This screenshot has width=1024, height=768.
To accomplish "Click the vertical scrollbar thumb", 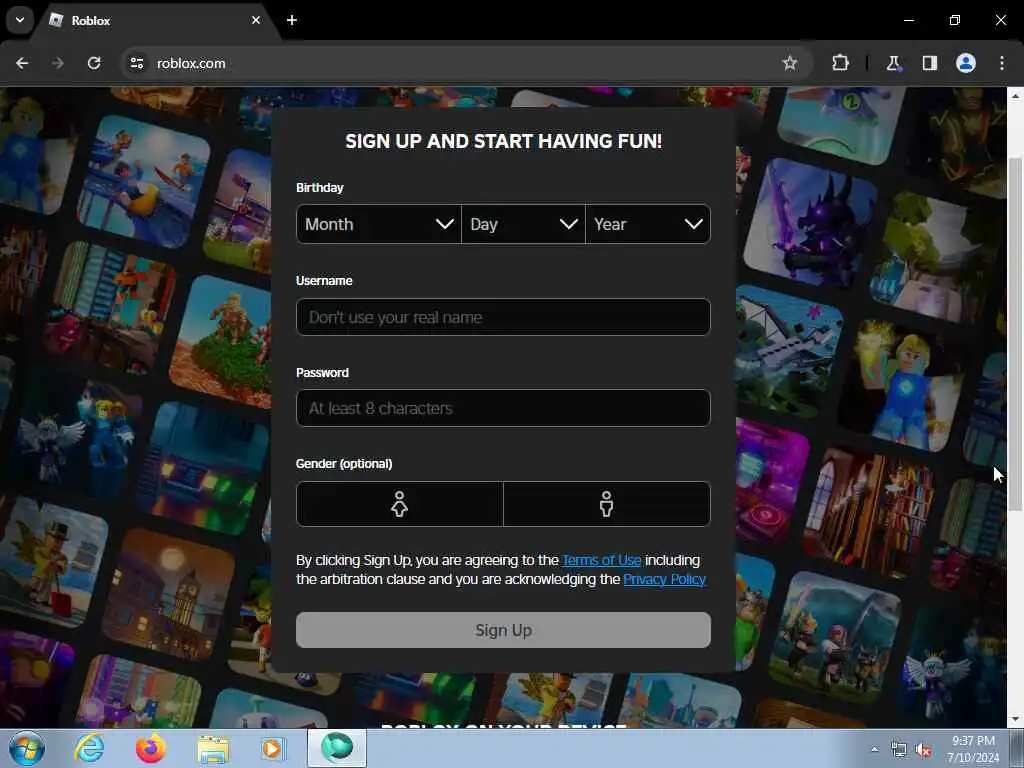I will coord(1015,334).
